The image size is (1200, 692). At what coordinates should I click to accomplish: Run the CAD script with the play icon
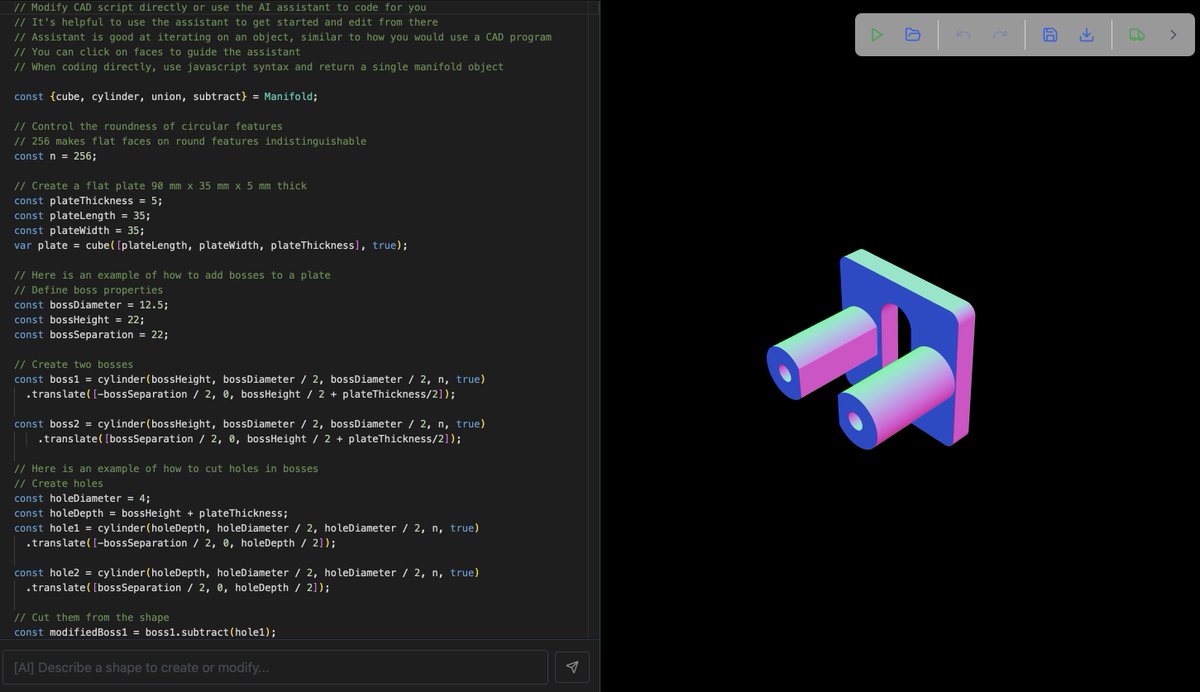876,35
